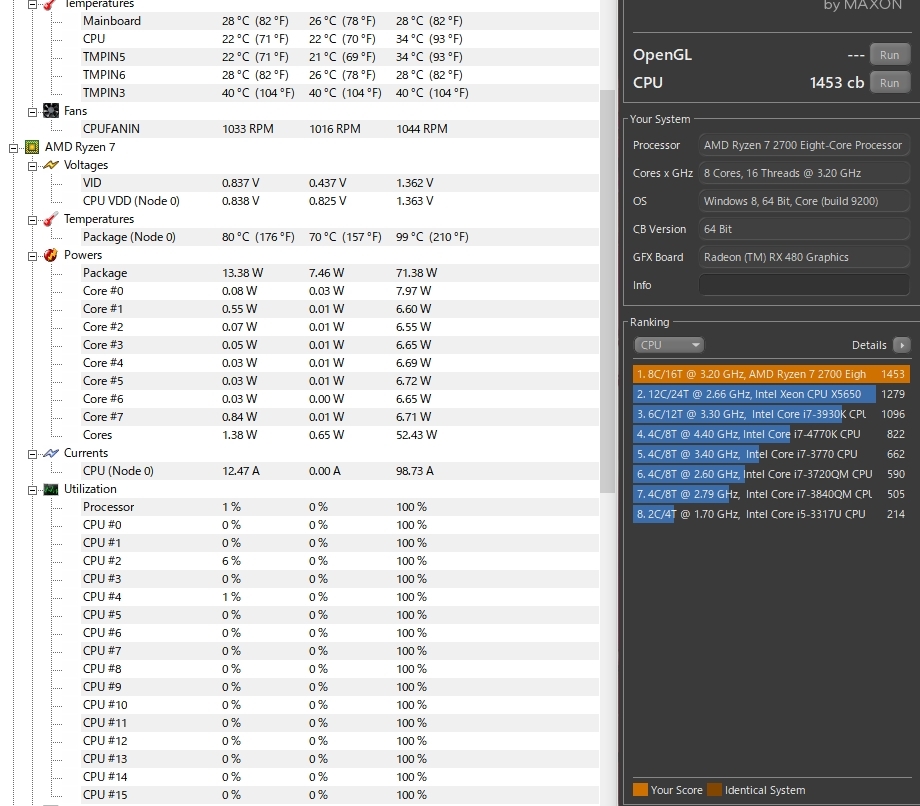This screenshot has width=920, height=806.
Task: Select the CPU #2 utilization row
Action: point(340,561)
